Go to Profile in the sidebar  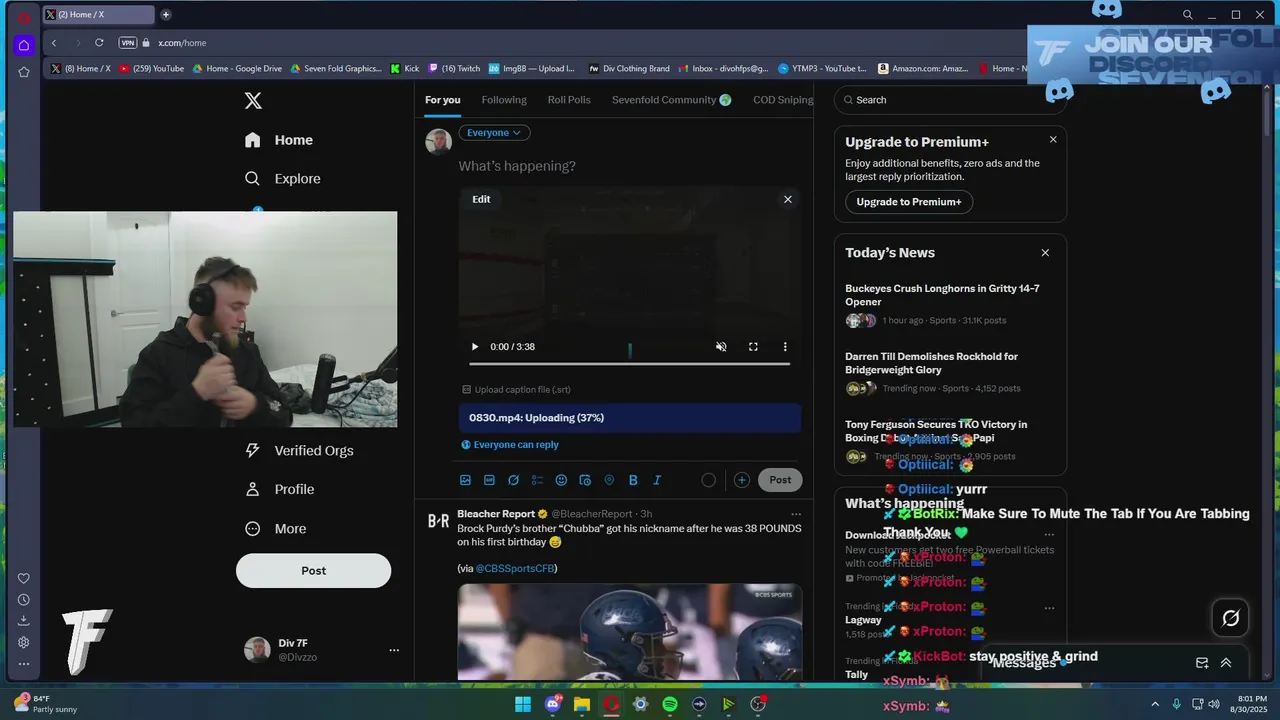280,490
